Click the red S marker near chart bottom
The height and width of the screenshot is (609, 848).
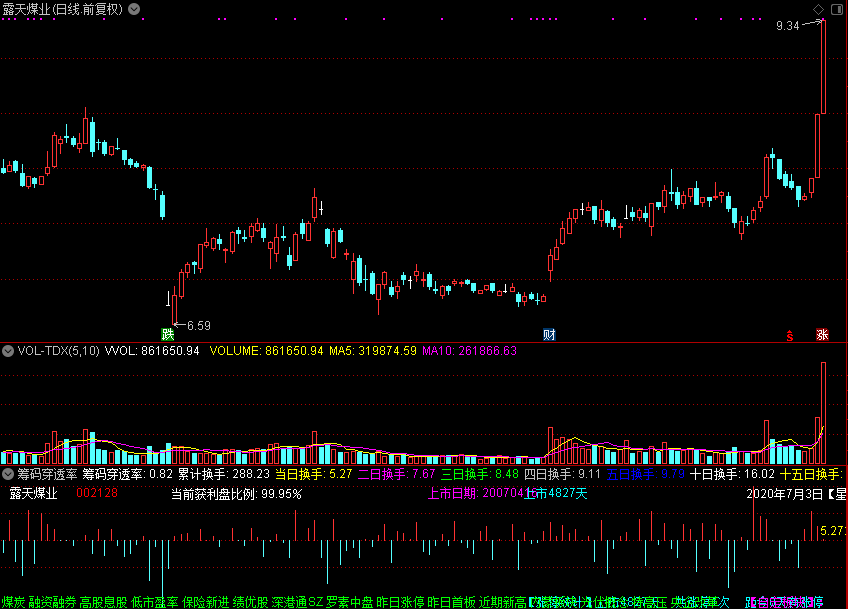pyautogui.click(x=790, y=335)
